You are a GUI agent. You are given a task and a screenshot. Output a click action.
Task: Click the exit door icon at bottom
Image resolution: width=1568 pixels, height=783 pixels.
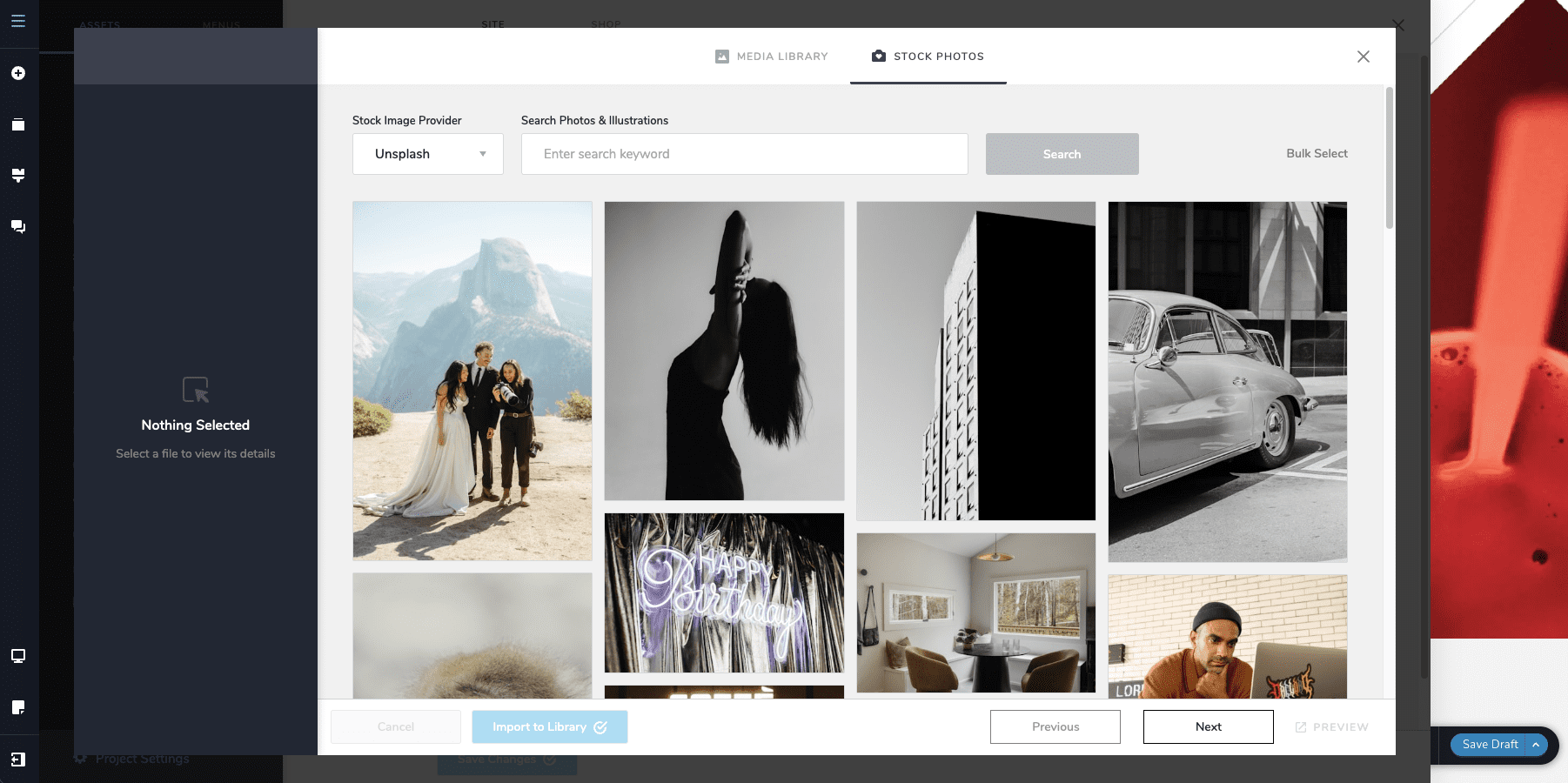coord(18,760)
